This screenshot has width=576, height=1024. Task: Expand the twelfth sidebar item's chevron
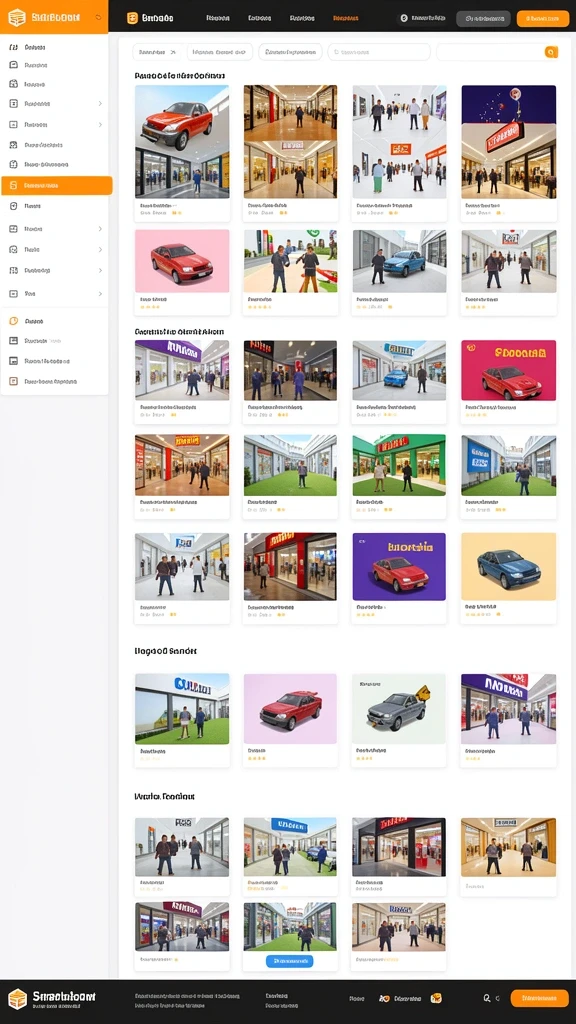tap(100, 270)
